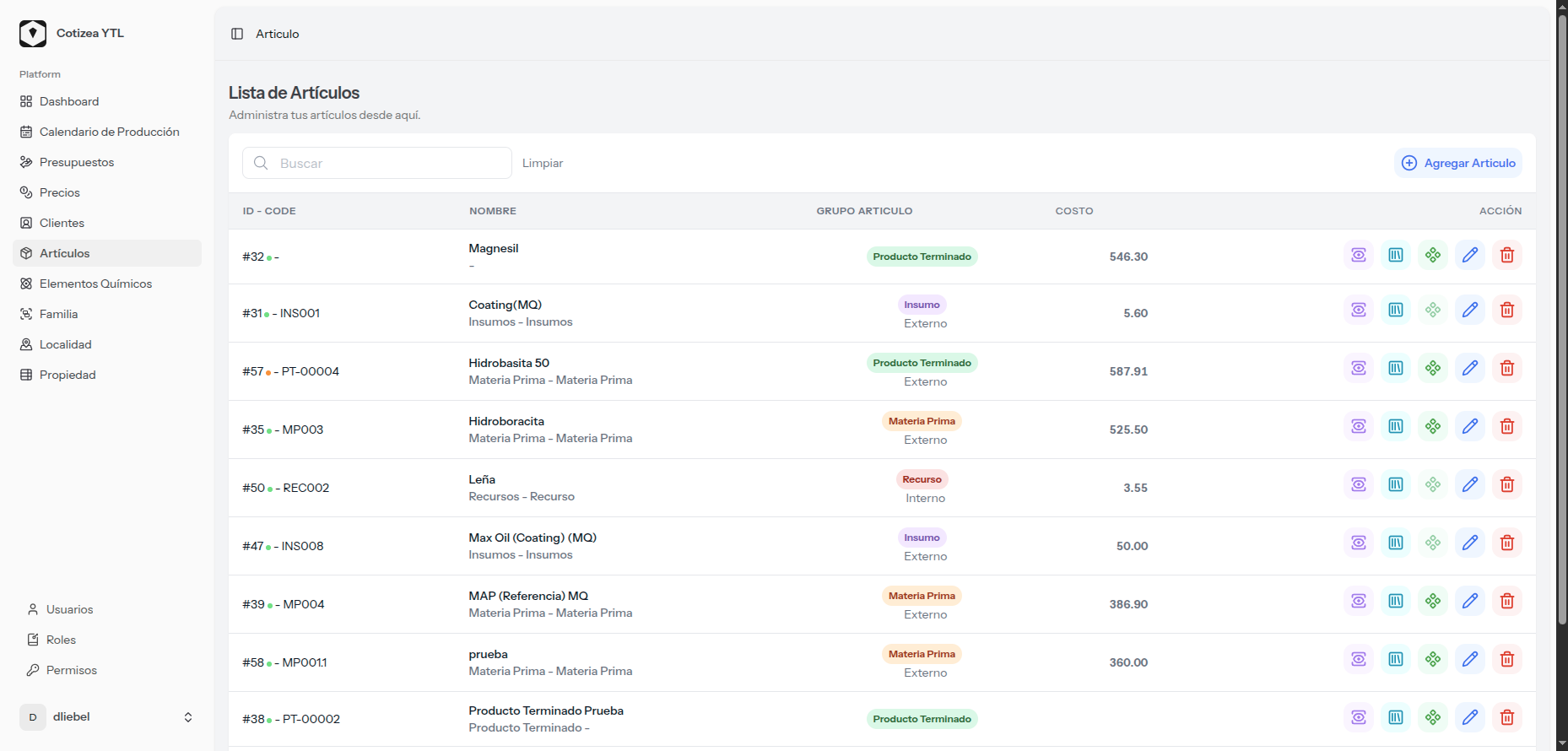Click the eye view icon for MAP (Referencia) MQ
The height and width of the screenshot is (751, 1568).
[1358, 601]
